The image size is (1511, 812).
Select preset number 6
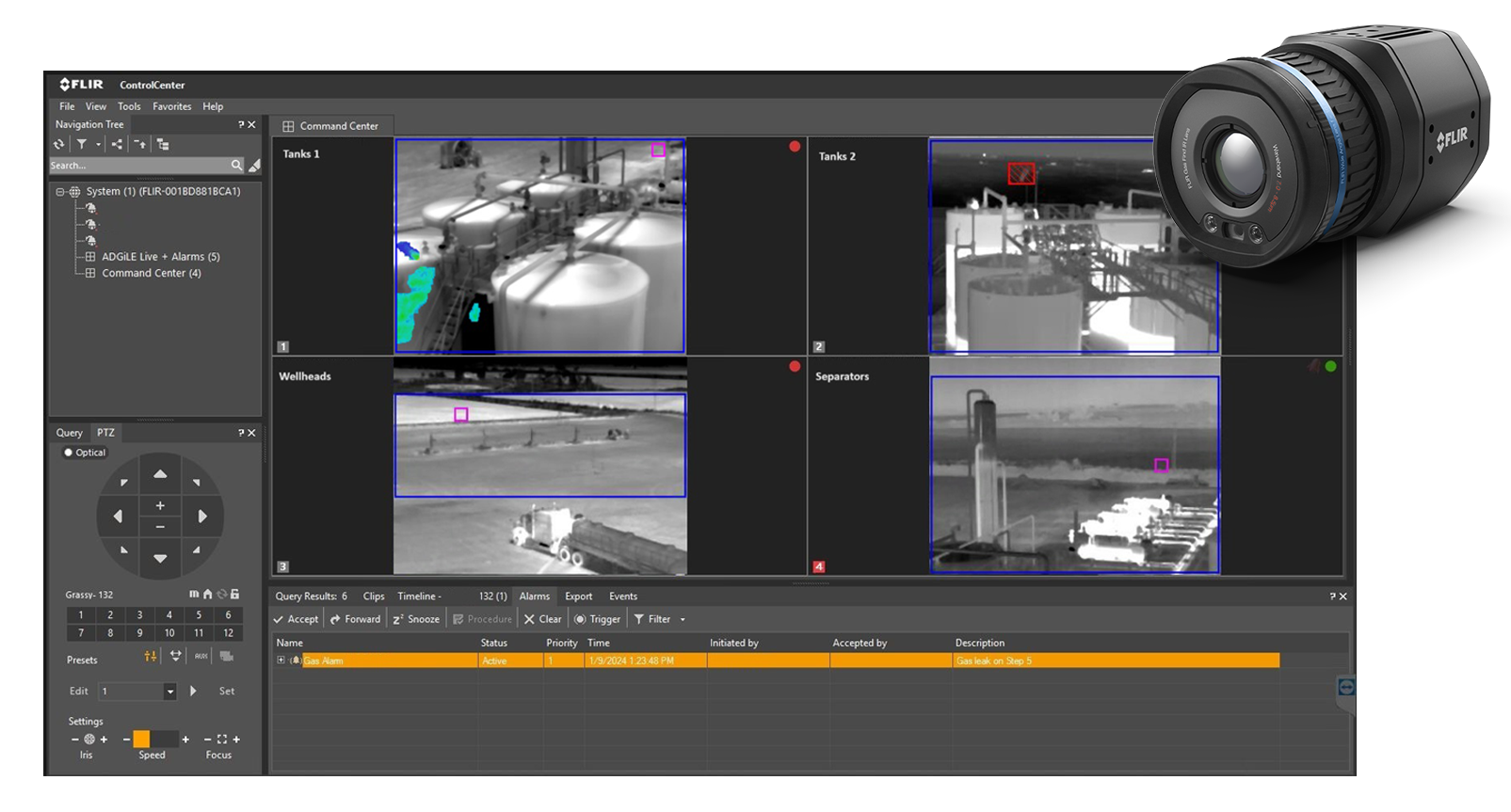[228, 615]
